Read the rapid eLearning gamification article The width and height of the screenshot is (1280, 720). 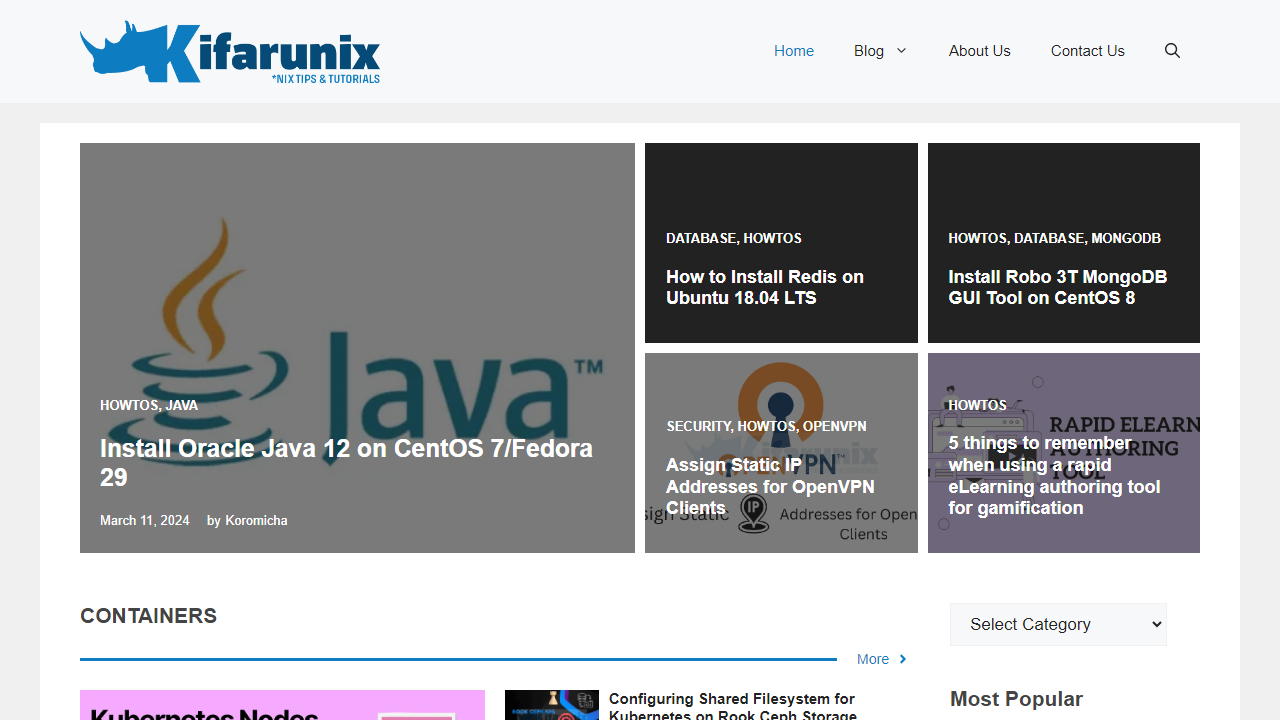(x=1054, y=475)
